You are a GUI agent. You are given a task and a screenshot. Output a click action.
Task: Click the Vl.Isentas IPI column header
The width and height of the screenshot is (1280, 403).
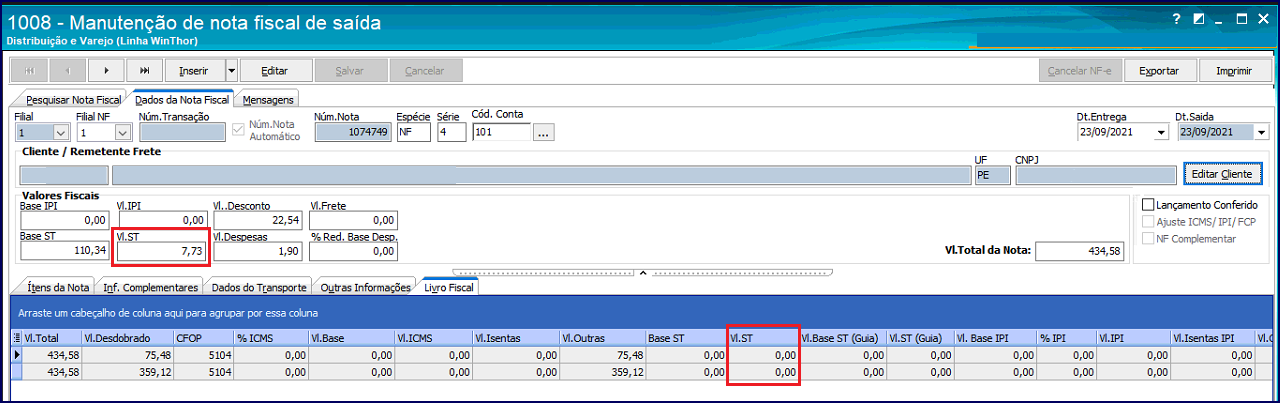pyautogui.click(x=1212, y=338)
